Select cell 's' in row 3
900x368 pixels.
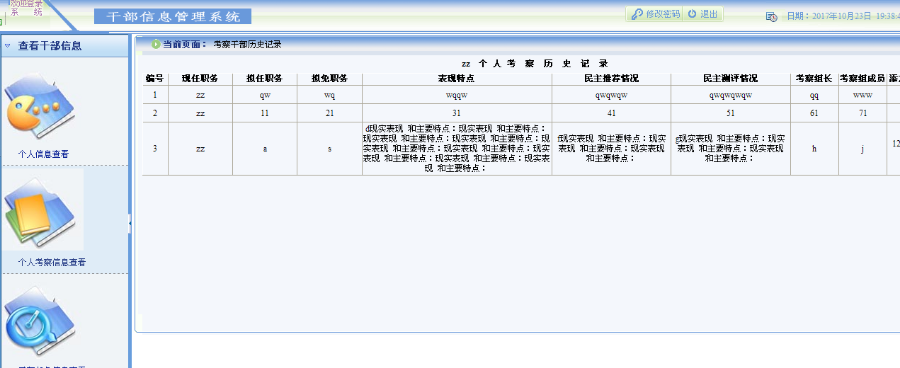pyautogui.click(x=329, y=149)
